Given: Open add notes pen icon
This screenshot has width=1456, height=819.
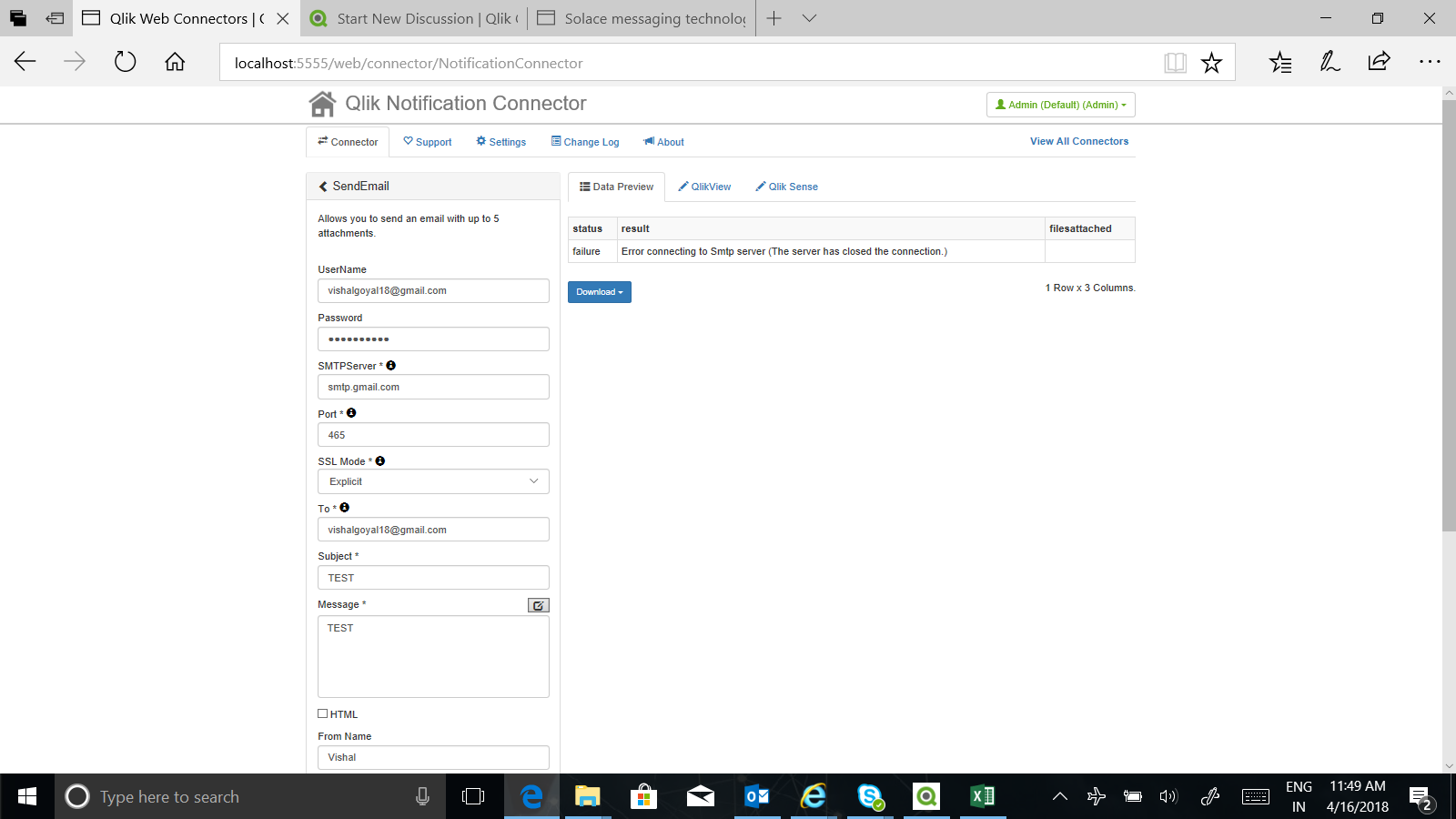Looking at the screenshot, I should click(1330, 62).
